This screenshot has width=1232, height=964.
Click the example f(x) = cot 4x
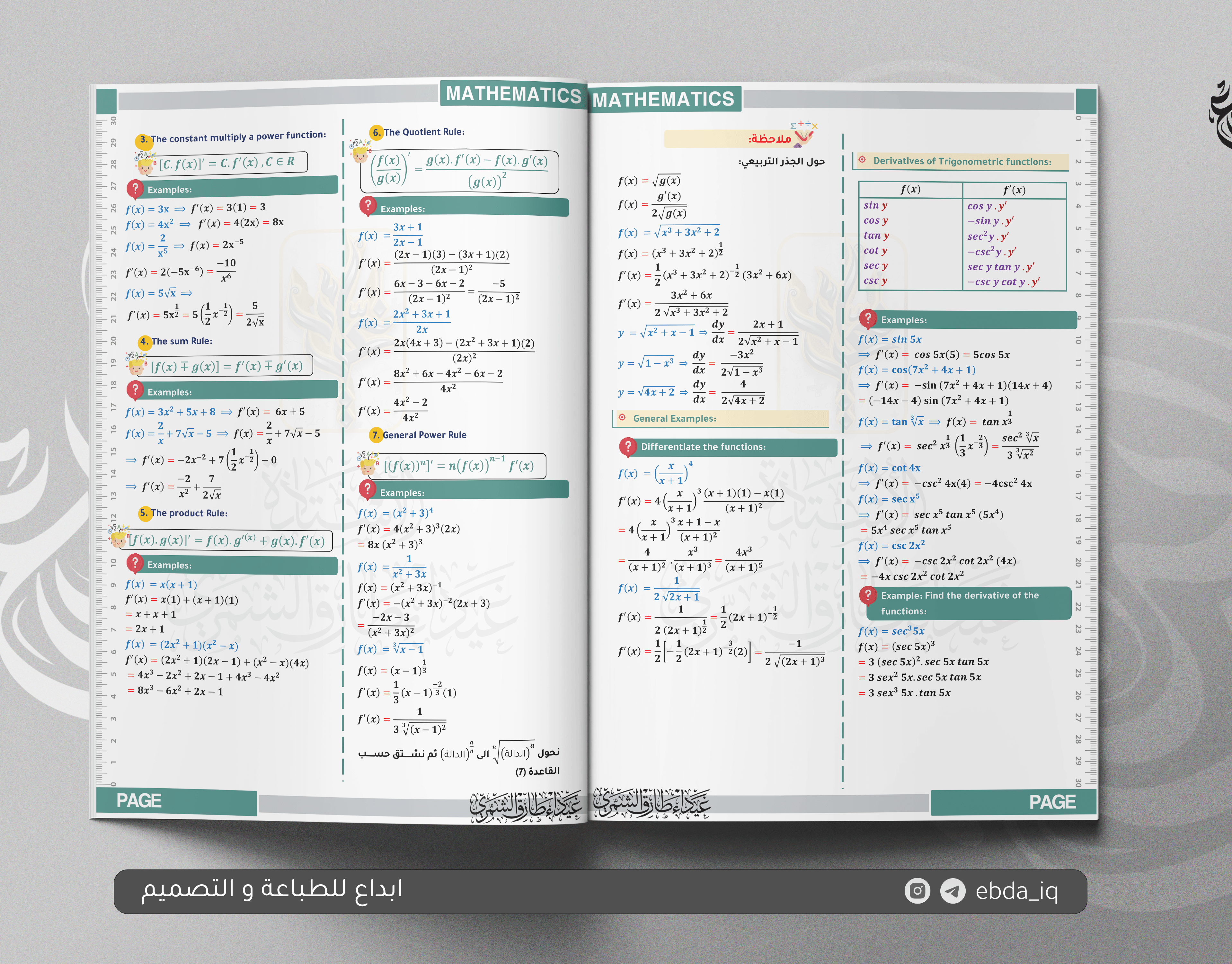[889, 468]
